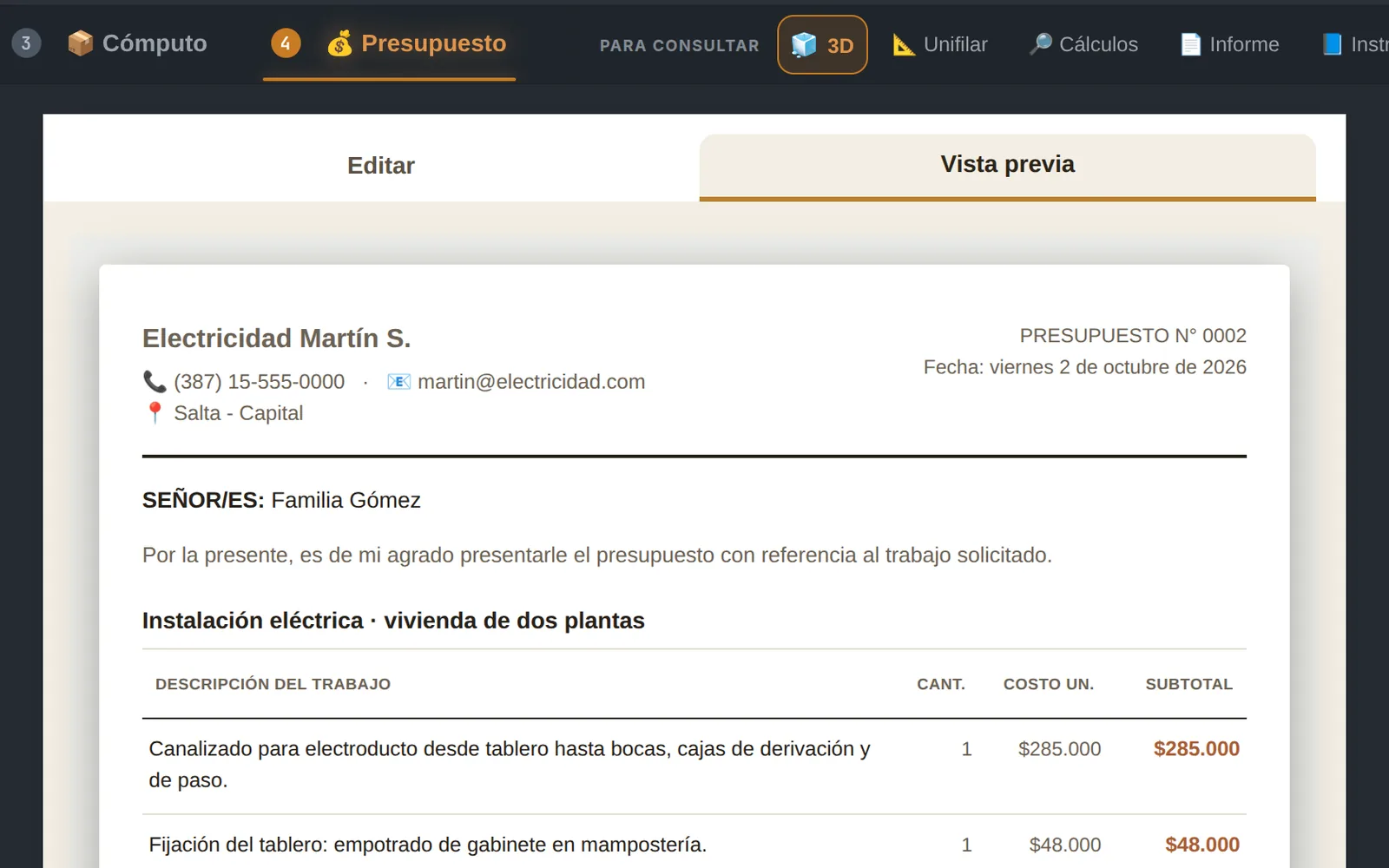Click the Canalizado para electroducto row description
This screenshot has width=1389, height=868.
[510, 765]
